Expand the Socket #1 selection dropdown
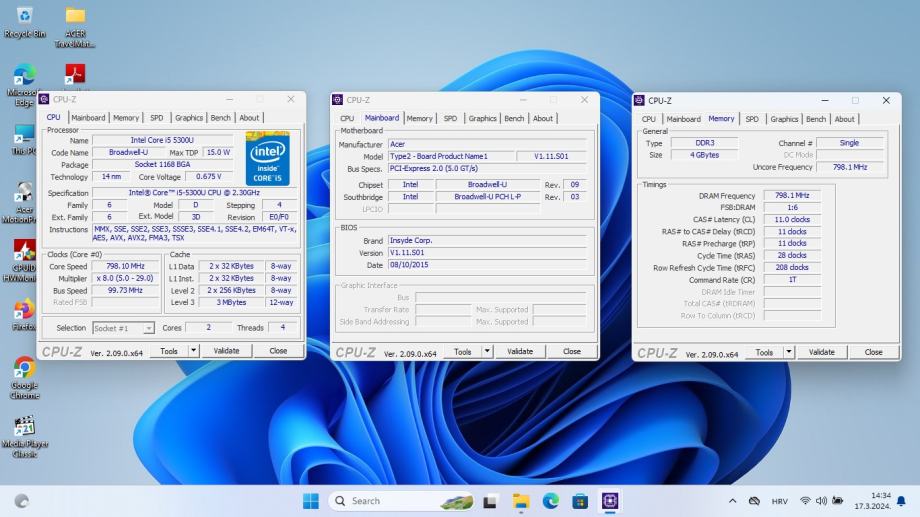Image resolution: width=920 pixels, height=517 pixels. point(149,328)
